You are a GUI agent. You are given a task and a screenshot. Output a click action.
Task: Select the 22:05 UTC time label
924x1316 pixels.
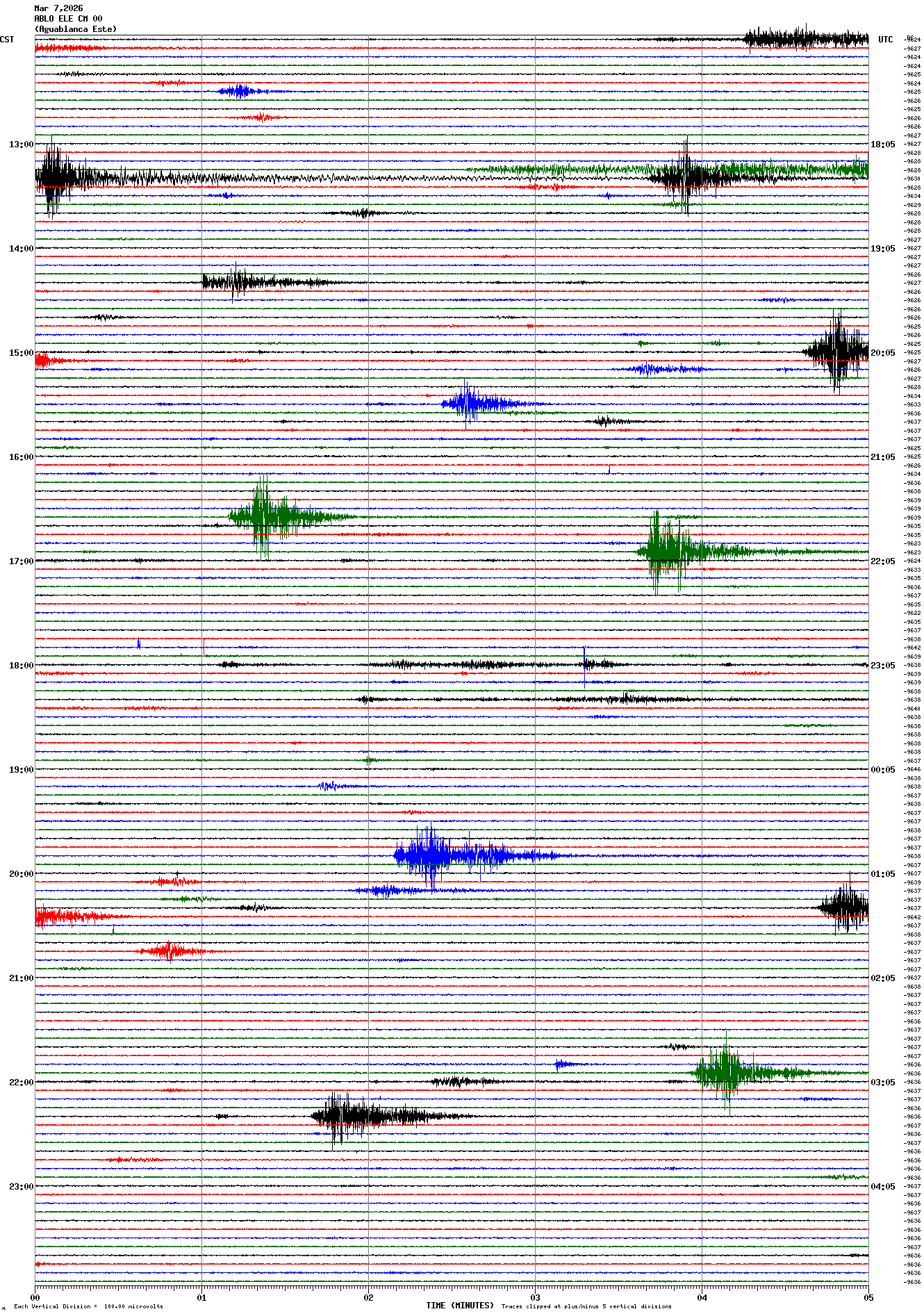pyautogui.click(x=882, y=561)
